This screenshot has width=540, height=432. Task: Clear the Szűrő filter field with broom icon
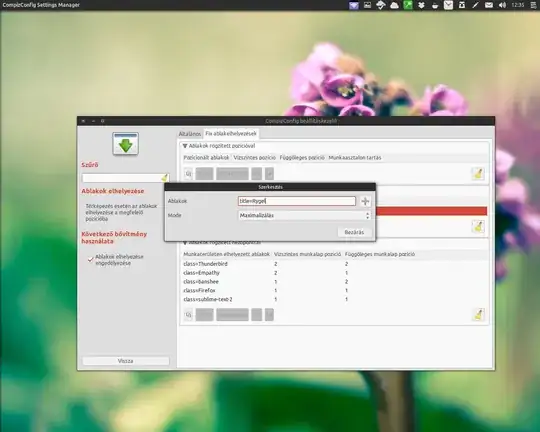click(x=165, y=178)
